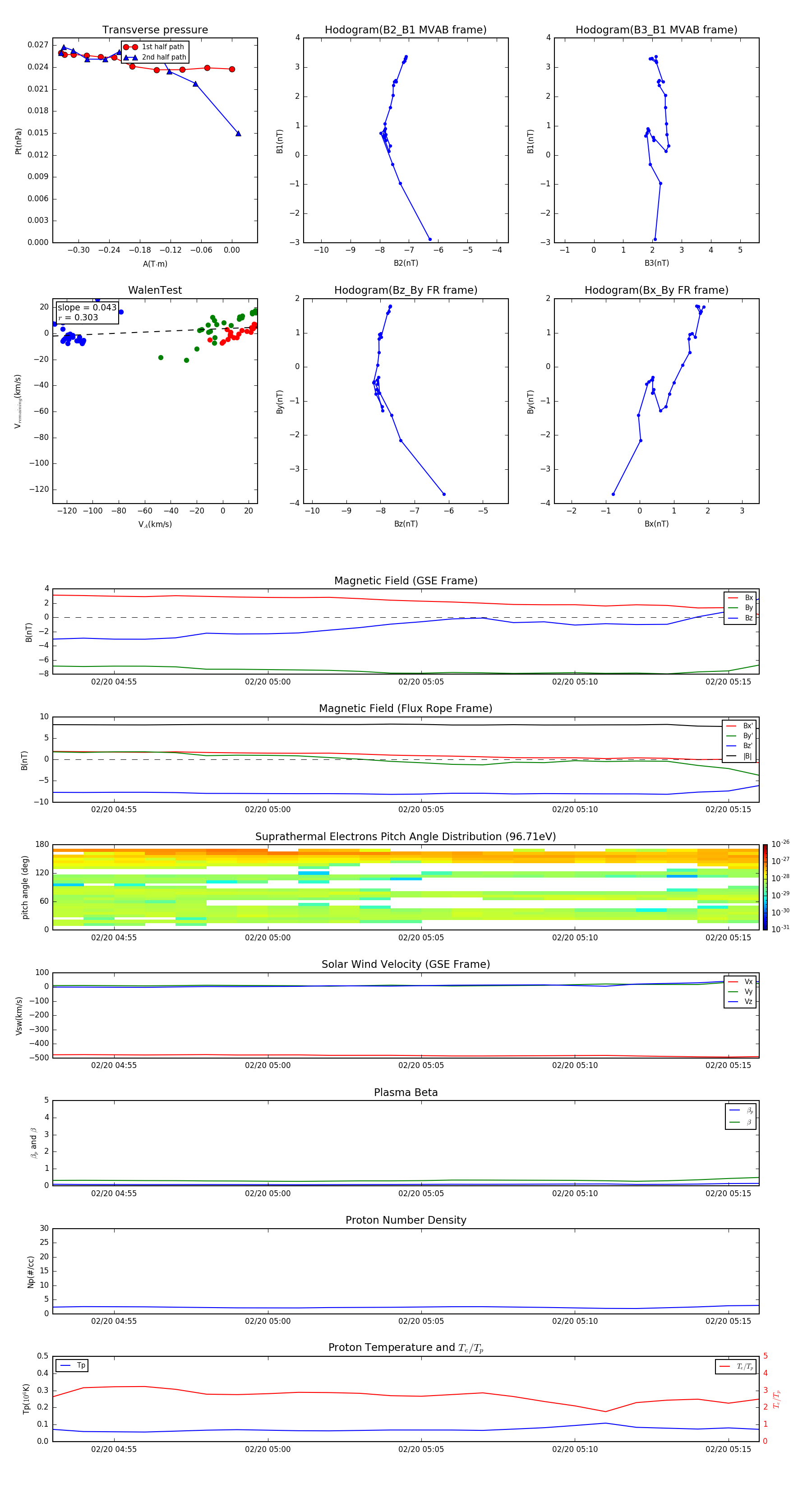Click the V_A(km/s) axis label in WalenTest

(x=155, y=524)
